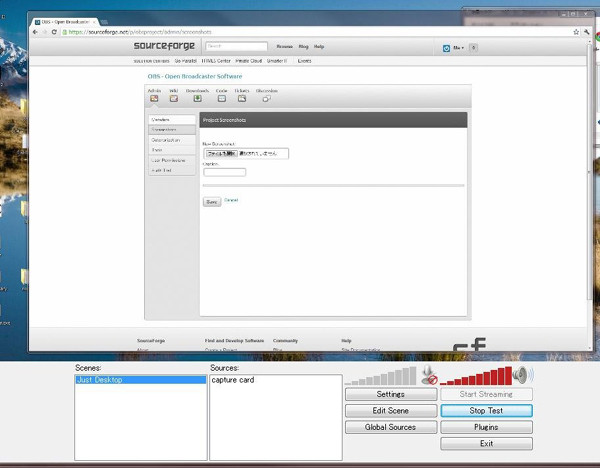Viewport: 600px width, 468px height.
Task: Open the Plugins dialog
Action: pyautogui.click(x=486, y=427)
